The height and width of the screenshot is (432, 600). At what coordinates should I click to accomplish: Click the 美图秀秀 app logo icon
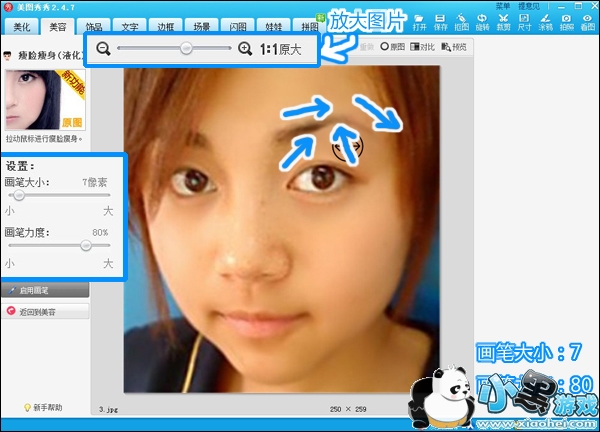[8, 7]
